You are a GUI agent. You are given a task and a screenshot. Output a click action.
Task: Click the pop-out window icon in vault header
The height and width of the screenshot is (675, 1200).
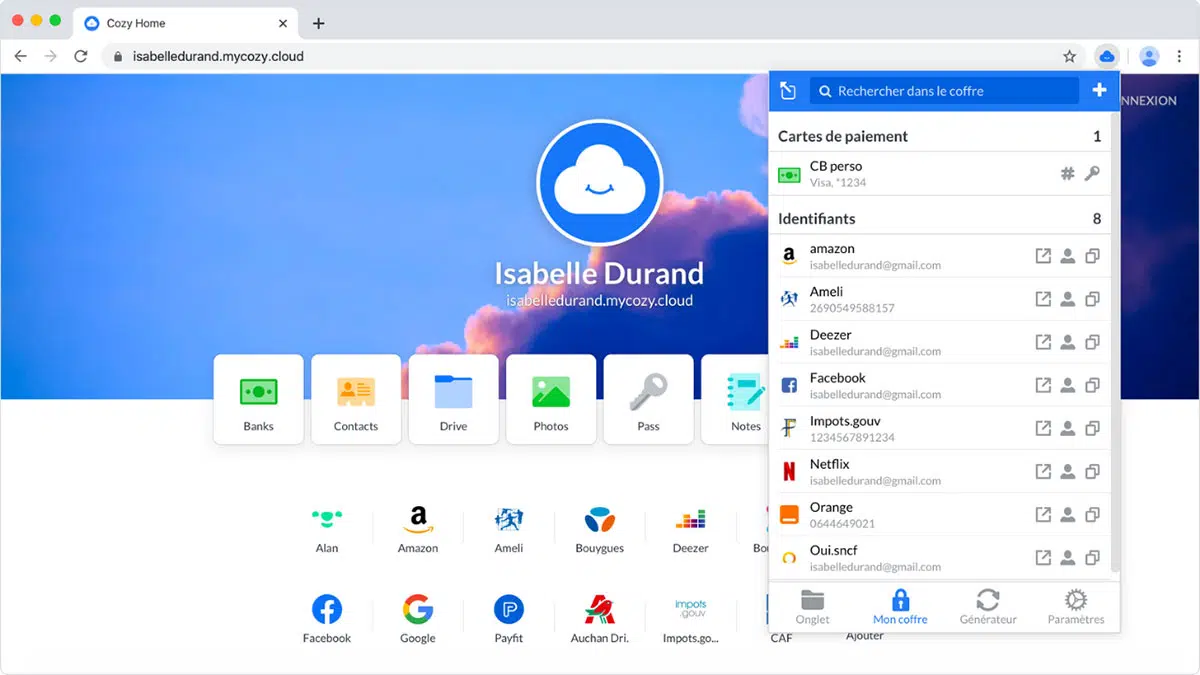[788, 91]
